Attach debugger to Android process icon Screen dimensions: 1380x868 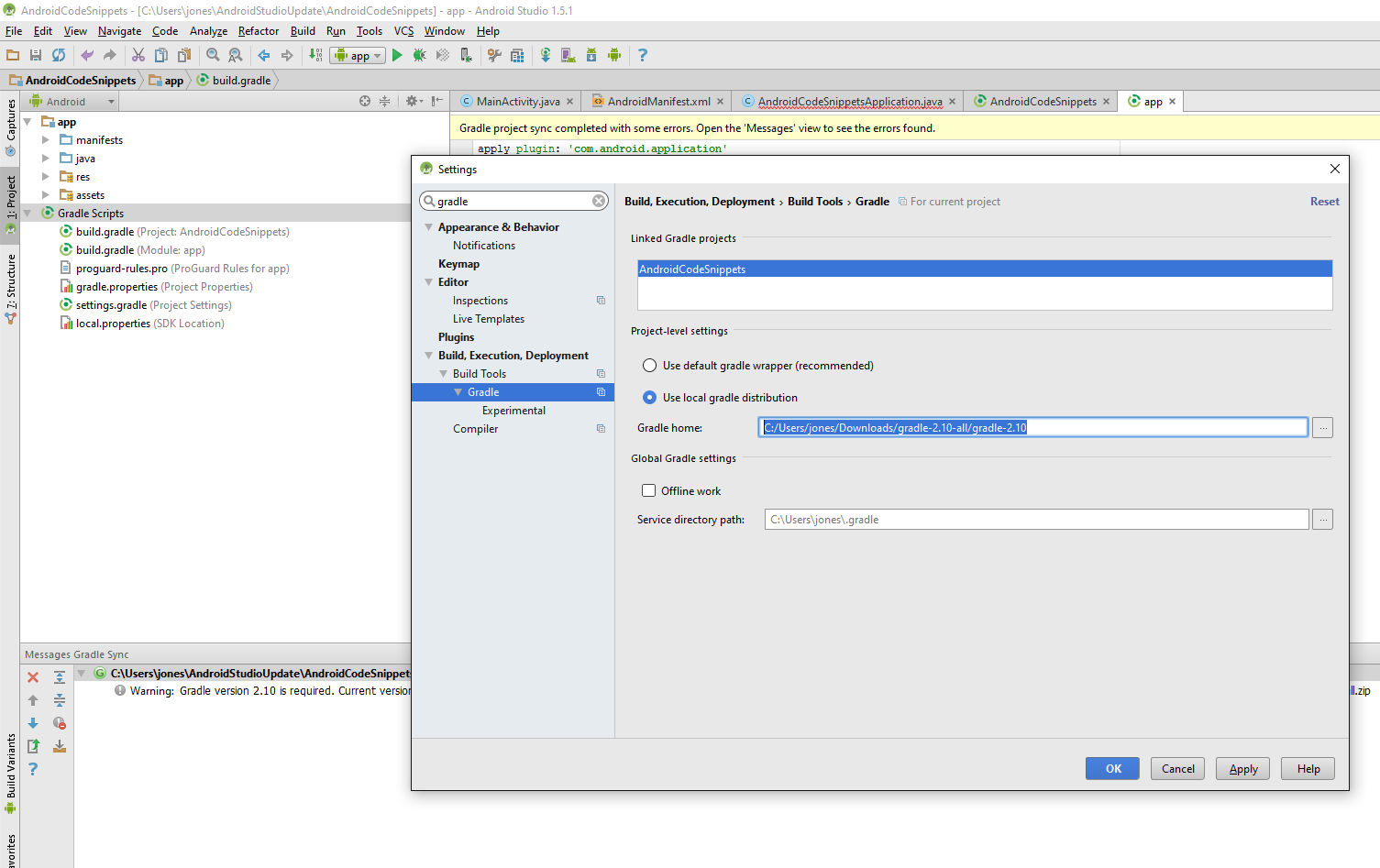coord(466,55)
